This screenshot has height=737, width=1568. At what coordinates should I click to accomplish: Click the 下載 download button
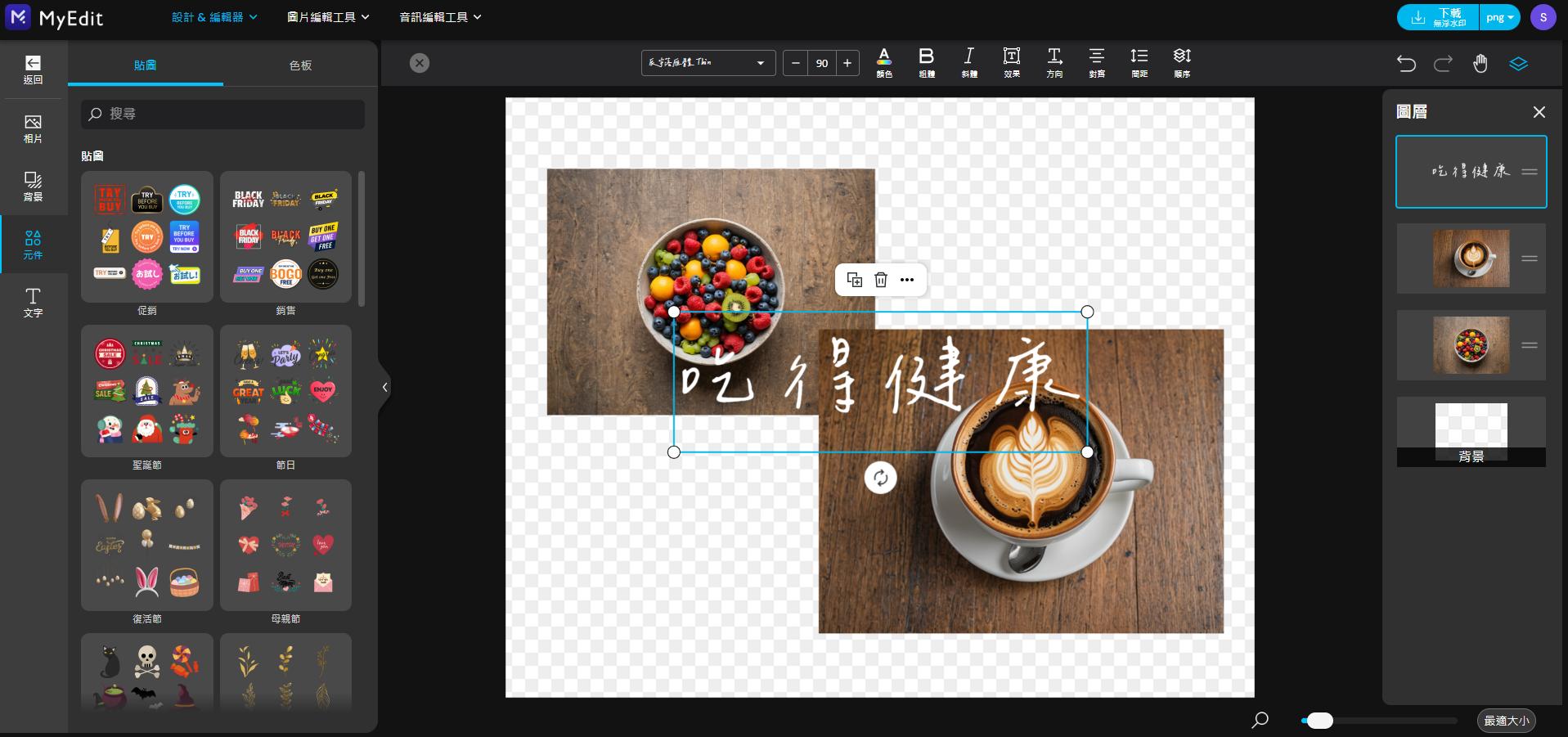tap(1439, 17)
